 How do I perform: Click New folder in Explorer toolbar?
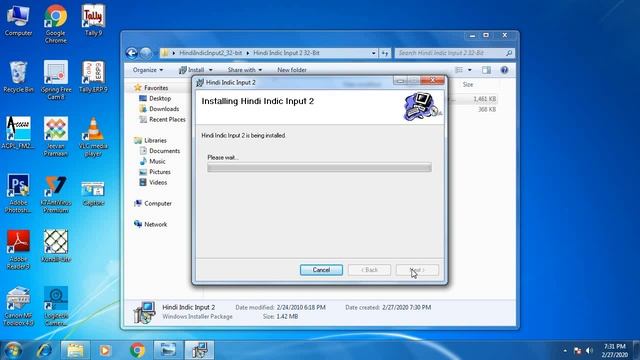coord(292,70)
